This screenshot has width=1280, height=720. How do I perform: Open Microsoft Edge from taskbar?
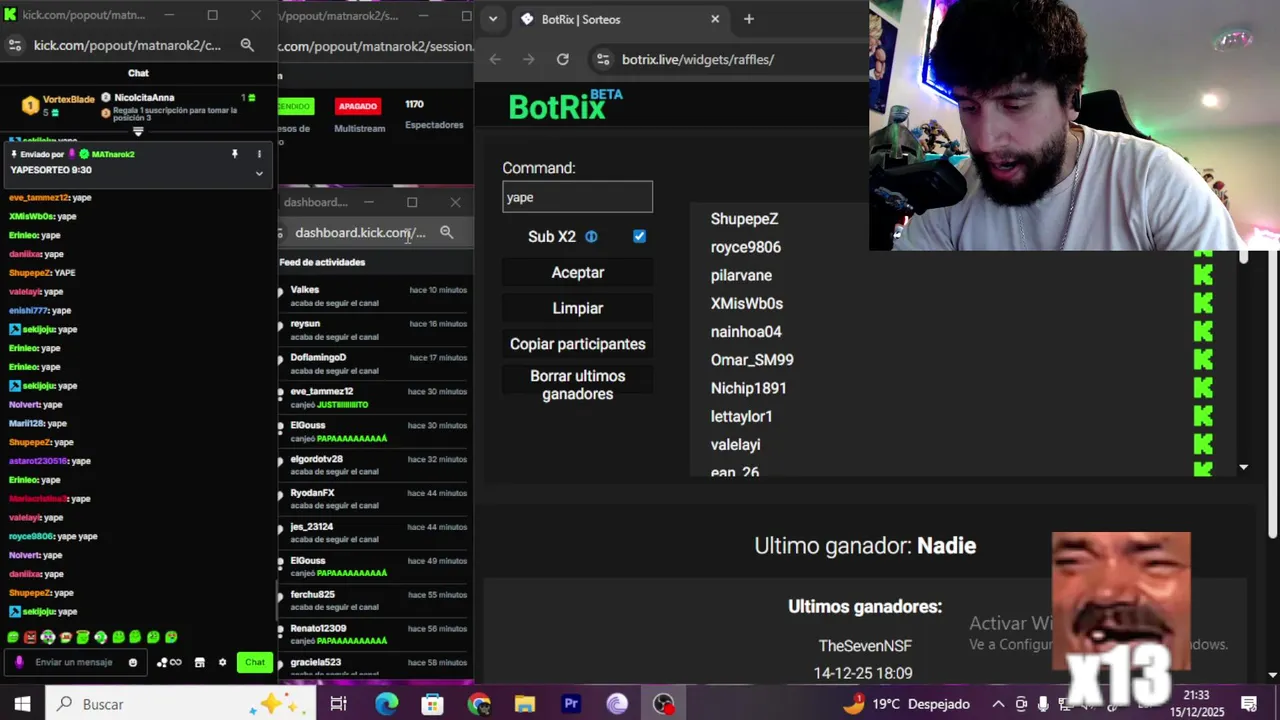pos(386,704)
